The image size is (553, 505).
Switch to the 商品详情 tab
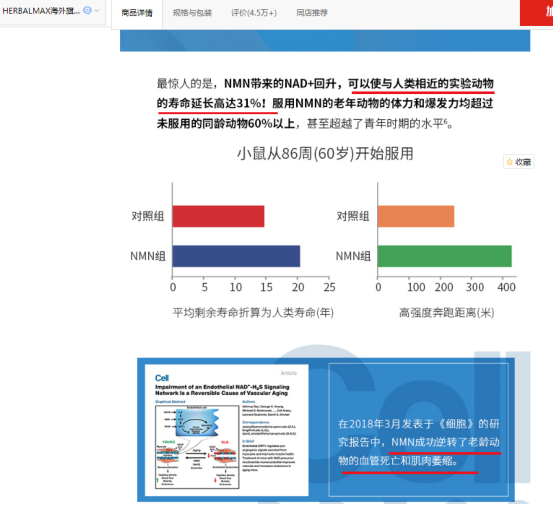pos(137,13)
